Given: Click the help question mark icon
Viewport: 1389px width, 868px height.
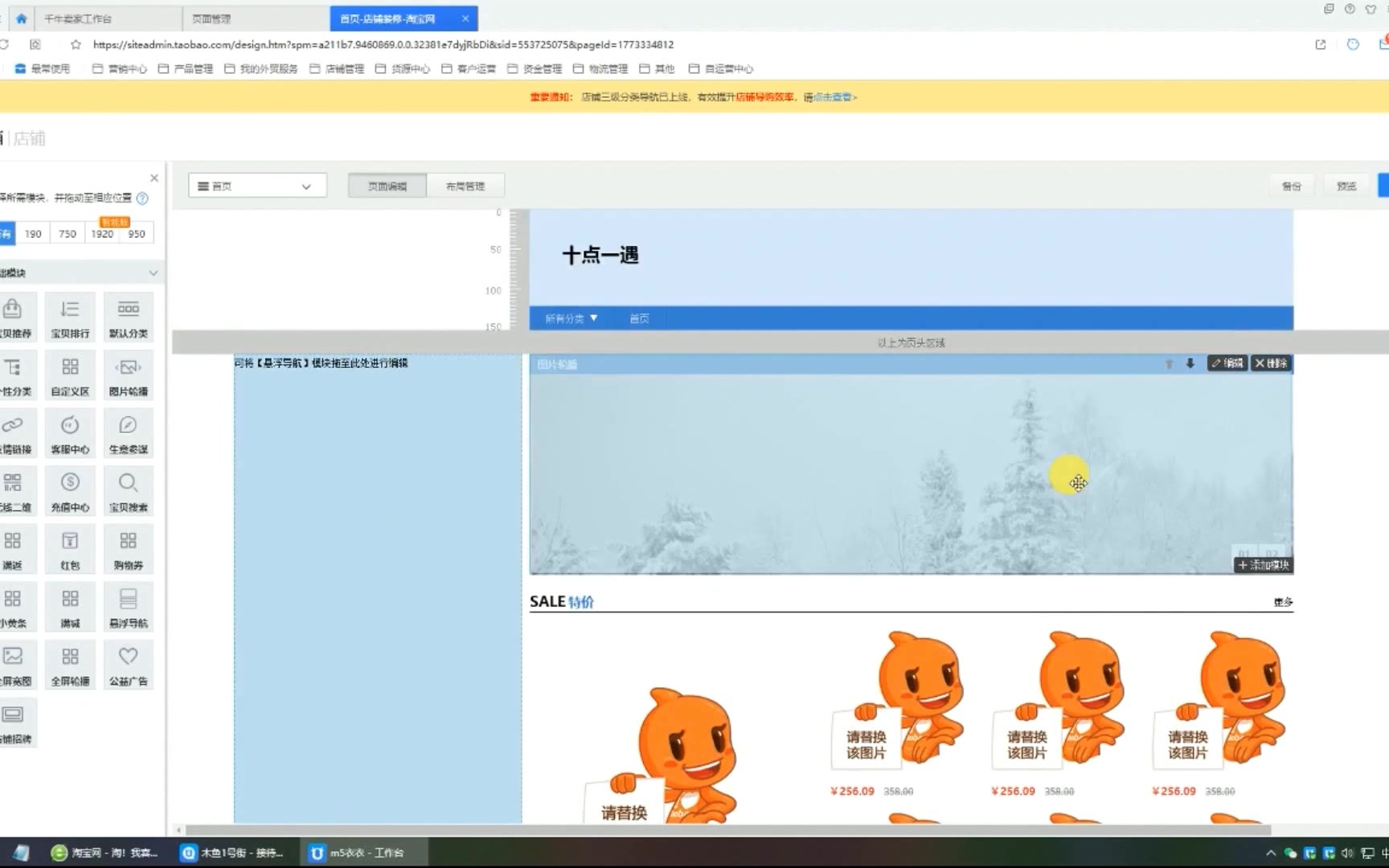Looking at the screenshot, I should click(142, 198).
